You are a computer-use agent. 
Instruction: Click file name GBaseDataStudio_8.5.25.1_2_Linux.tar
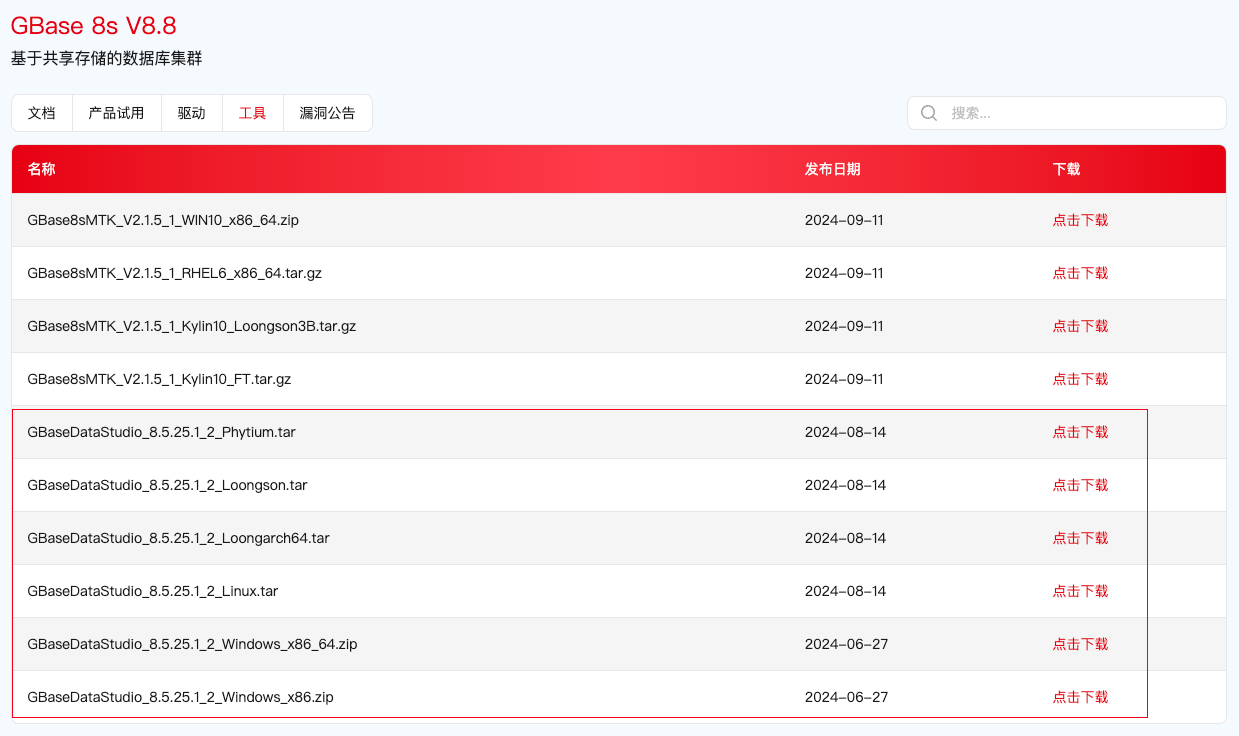[x=152, y=591]
